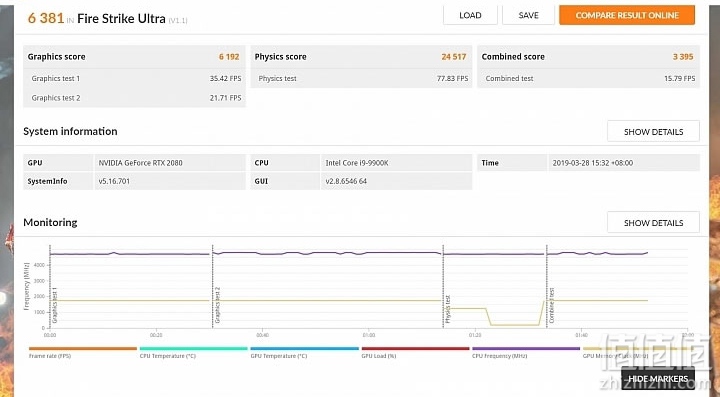The image size is (720, 397).
Task: Click the SAVE button
Action: (x=529, y=15)
